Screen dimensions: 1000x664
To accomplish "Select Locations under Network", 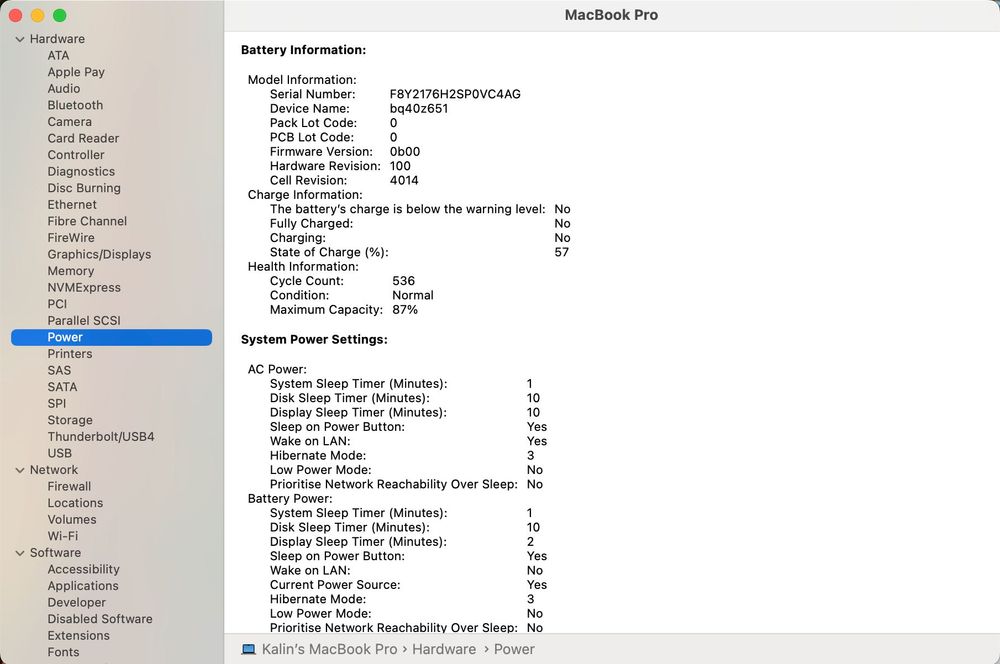I will (75, 503).
